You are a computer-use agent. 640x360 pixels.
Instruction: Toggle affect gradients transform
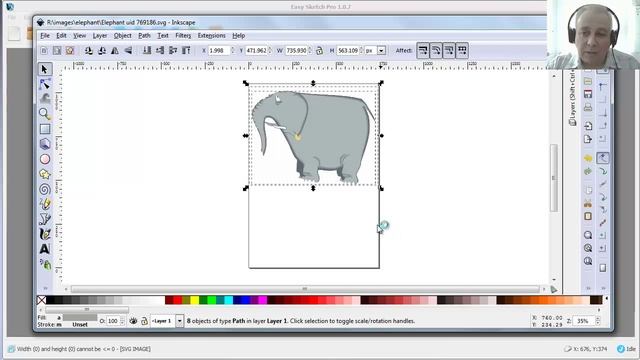click(x=449, y=51)
